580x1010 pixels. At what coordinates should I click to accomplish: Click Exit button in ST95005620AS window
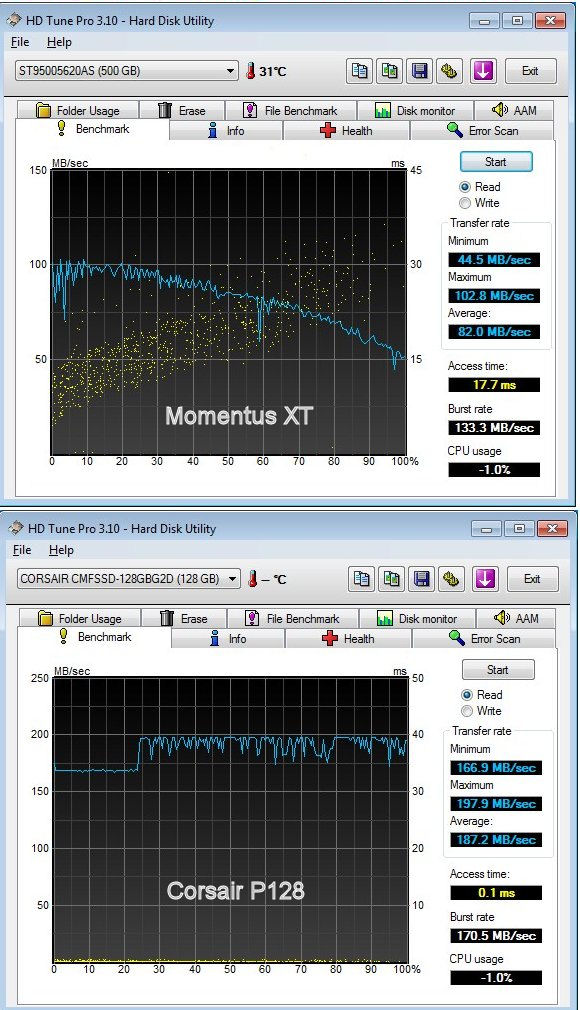pos(530,71)
